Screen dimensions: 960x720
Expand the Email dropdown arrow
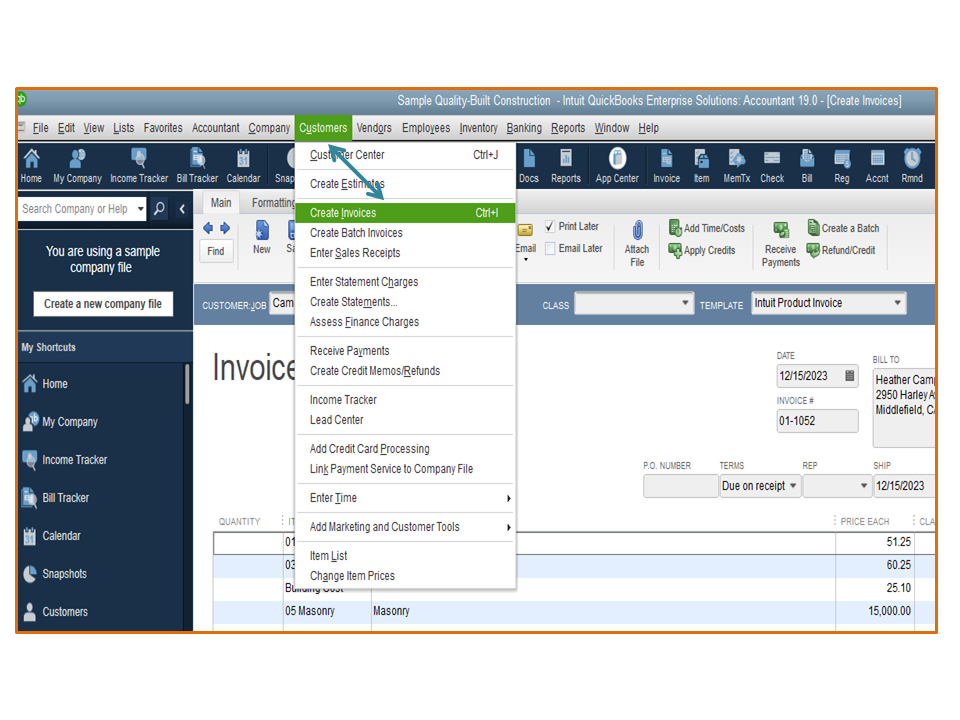tap(525, 260)
